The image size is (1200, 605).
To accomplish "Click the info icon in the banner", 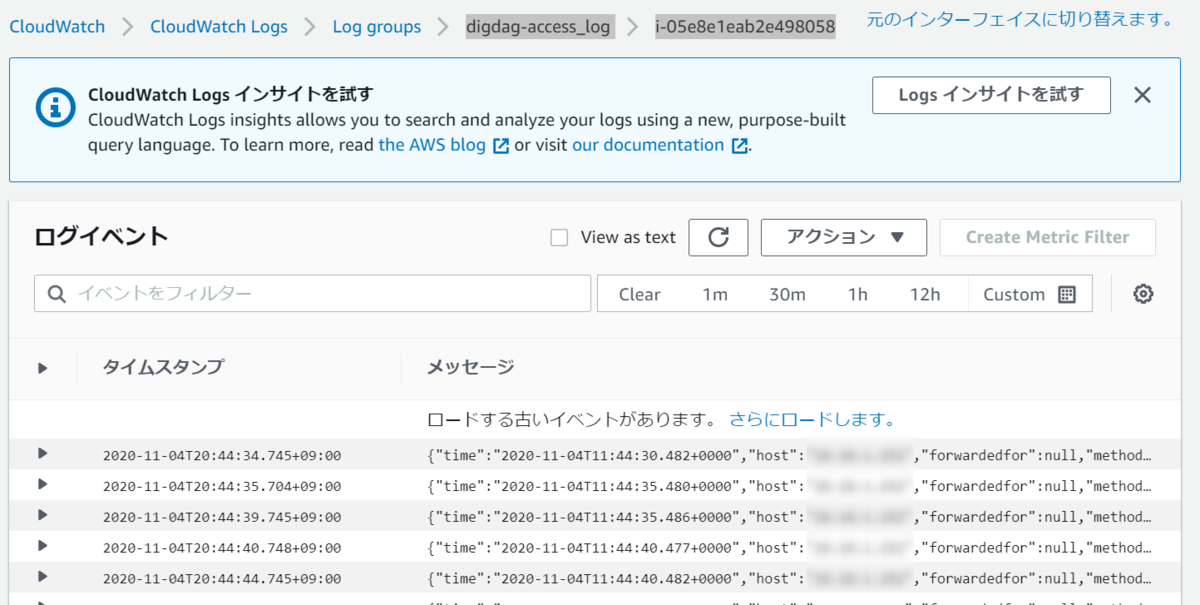I will coord(56,108).
